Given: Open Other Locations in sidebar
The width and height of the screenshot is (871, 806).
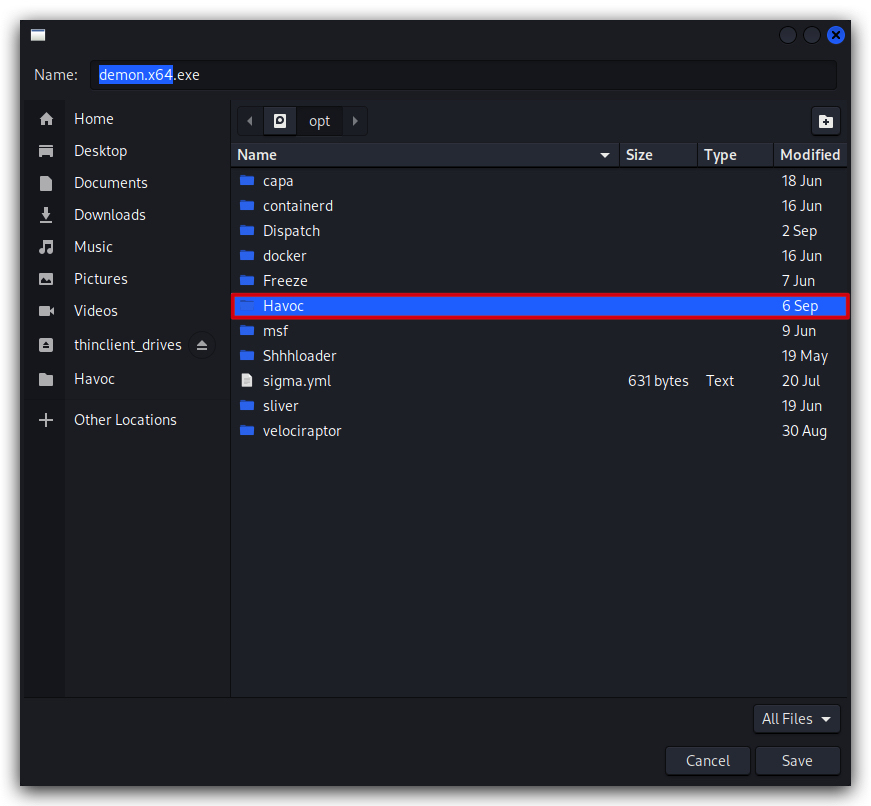Looking at the screenshot, I should pos(128,420).
